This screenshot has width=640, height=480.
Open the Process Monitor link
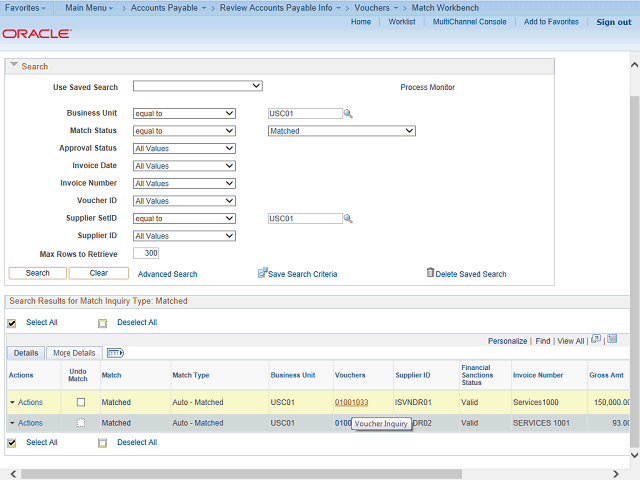pos(427,87)
